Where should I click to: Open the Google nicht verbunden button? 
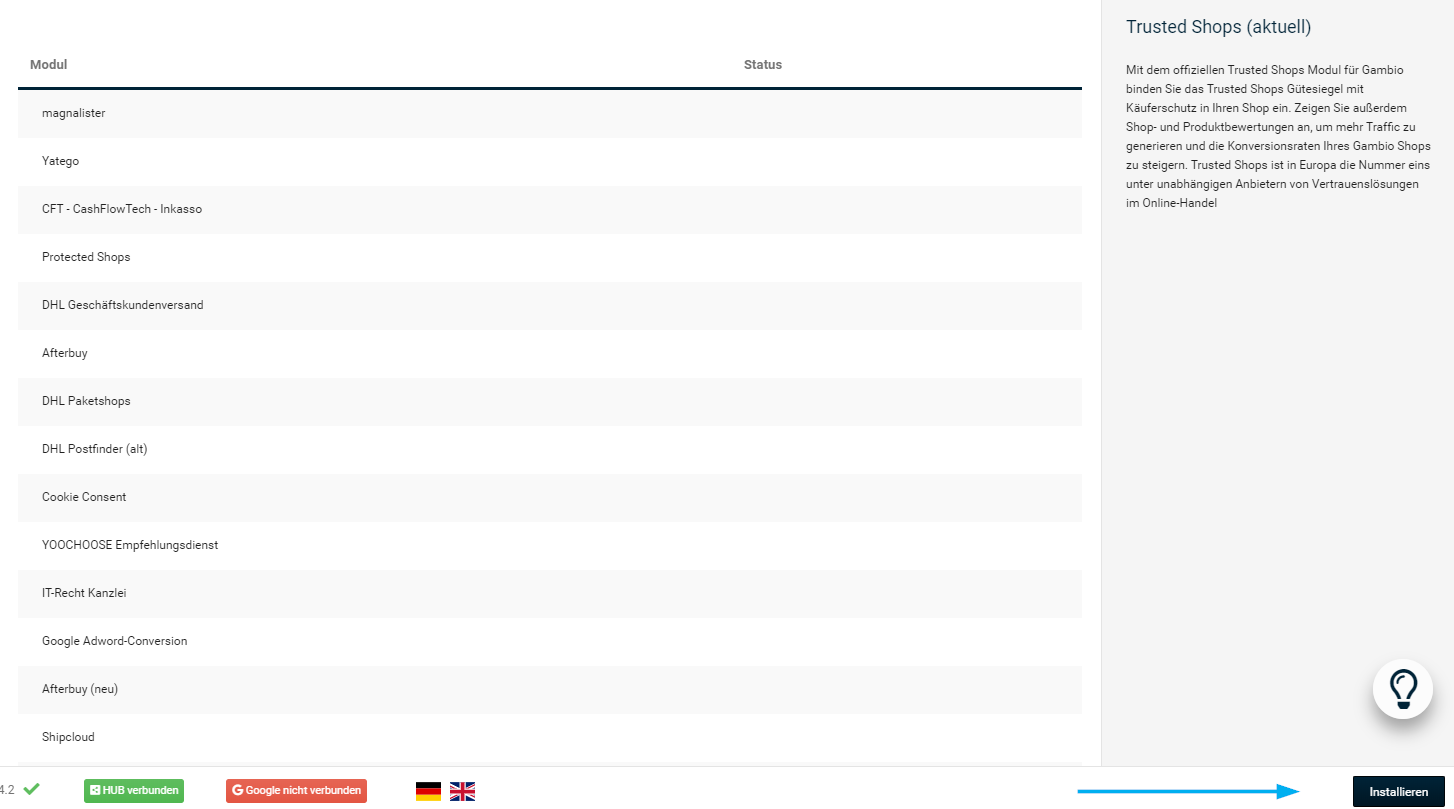tap(296, 791)
